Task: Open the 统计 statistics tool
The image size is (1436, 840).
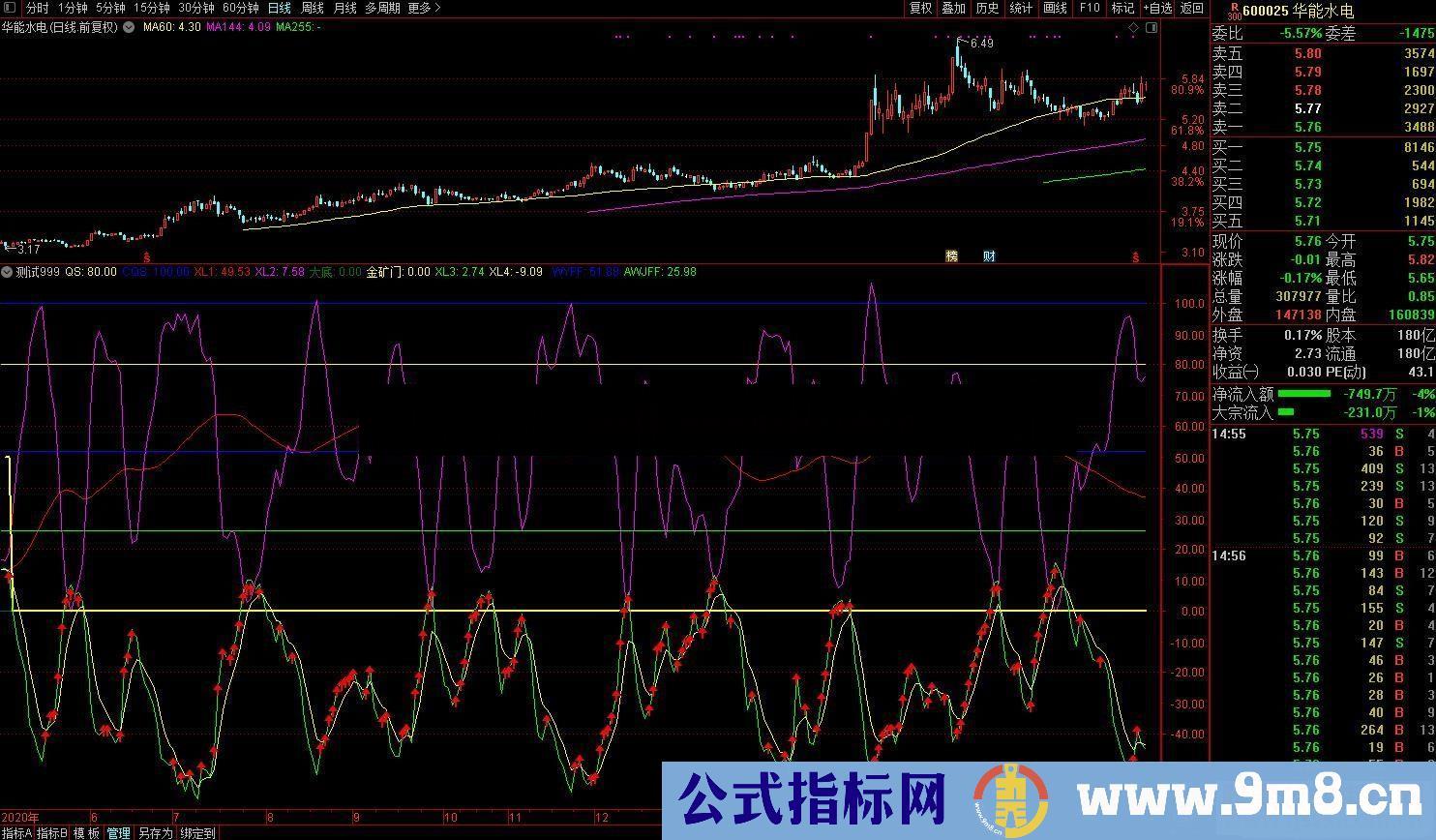Action: pos(1018,8)
